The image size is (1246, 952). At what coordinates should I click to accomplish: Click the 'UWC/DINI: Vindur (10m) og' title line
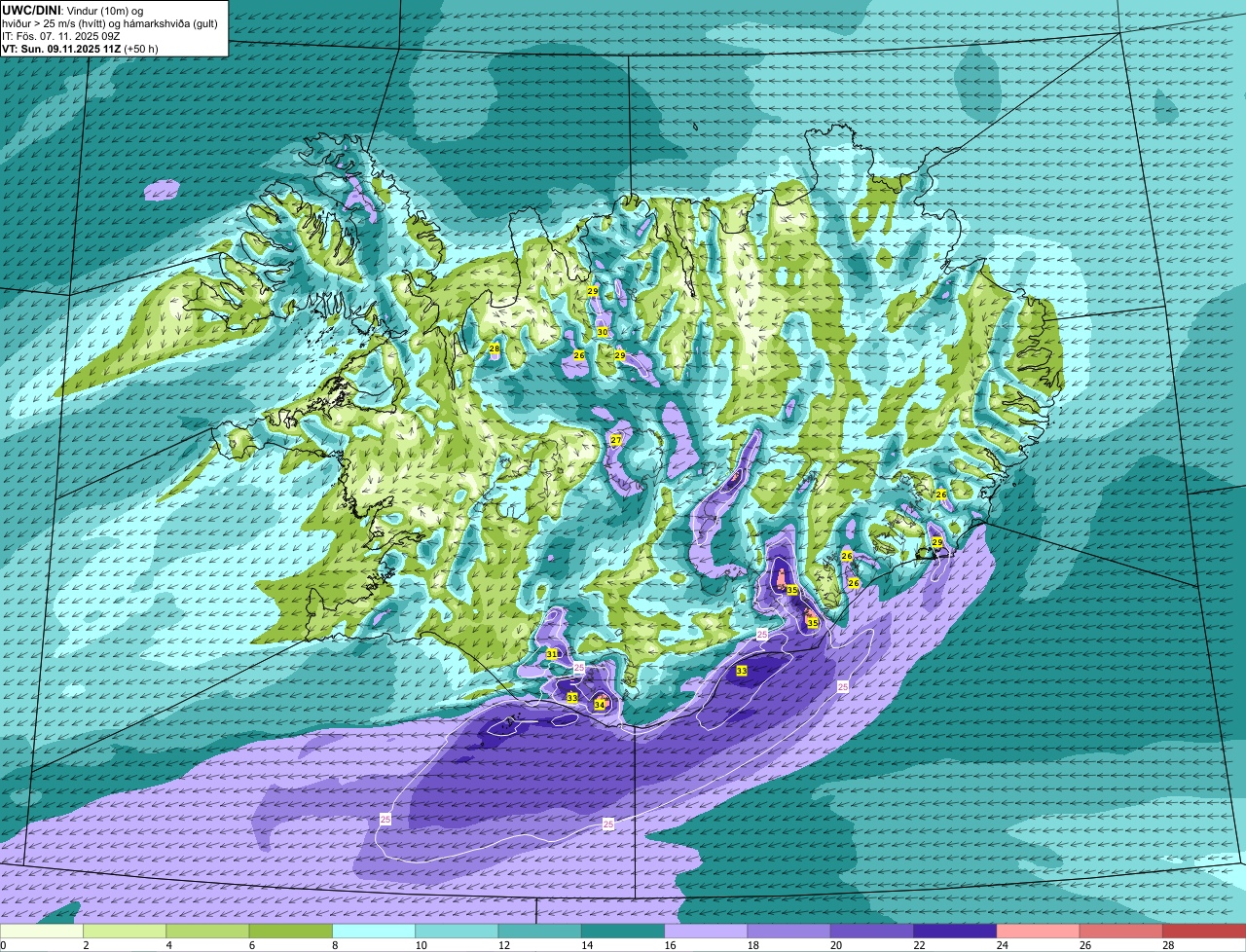pyautogui.click(x=73, y=11)
